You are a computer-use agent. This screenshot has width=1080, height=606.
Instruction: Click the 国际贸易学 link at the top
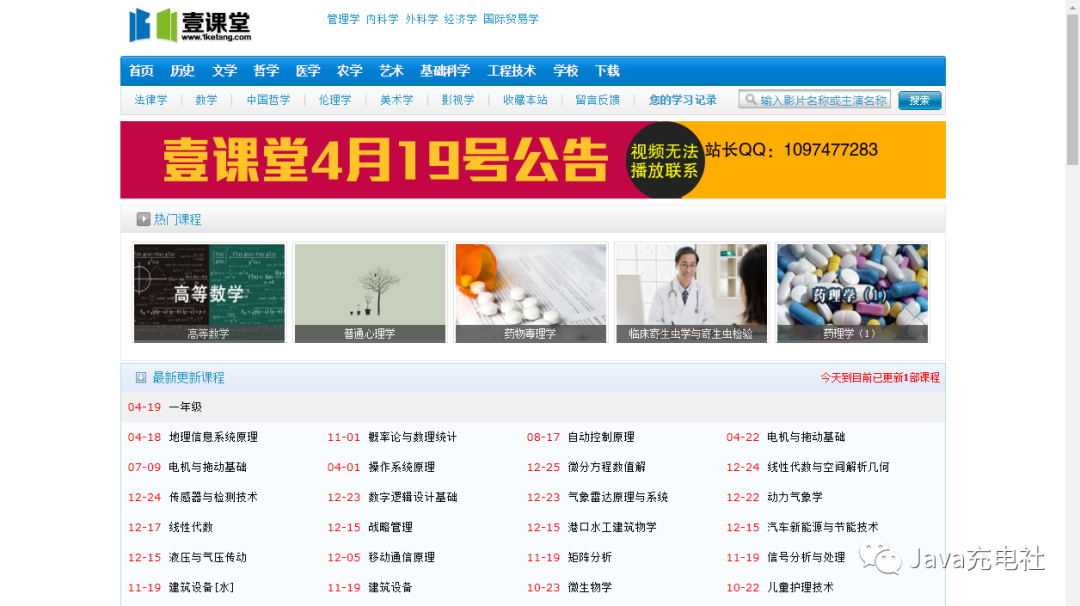(510, 18)
